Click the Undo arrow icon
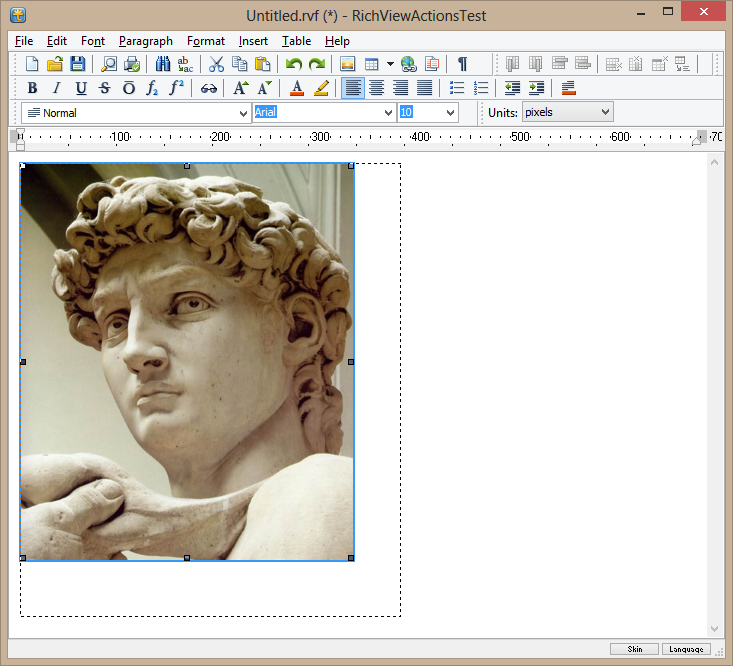Screen dimensions: 733x666 coord(293,64)
